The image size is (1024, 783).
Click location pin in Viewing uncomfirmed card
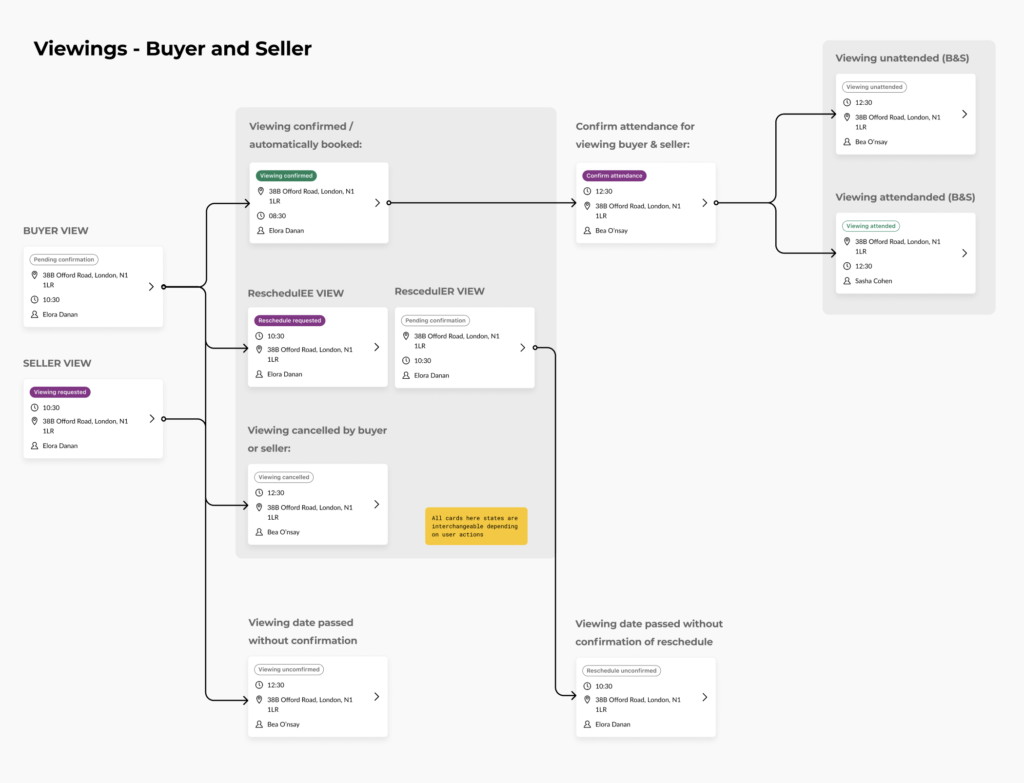(259, 700)
